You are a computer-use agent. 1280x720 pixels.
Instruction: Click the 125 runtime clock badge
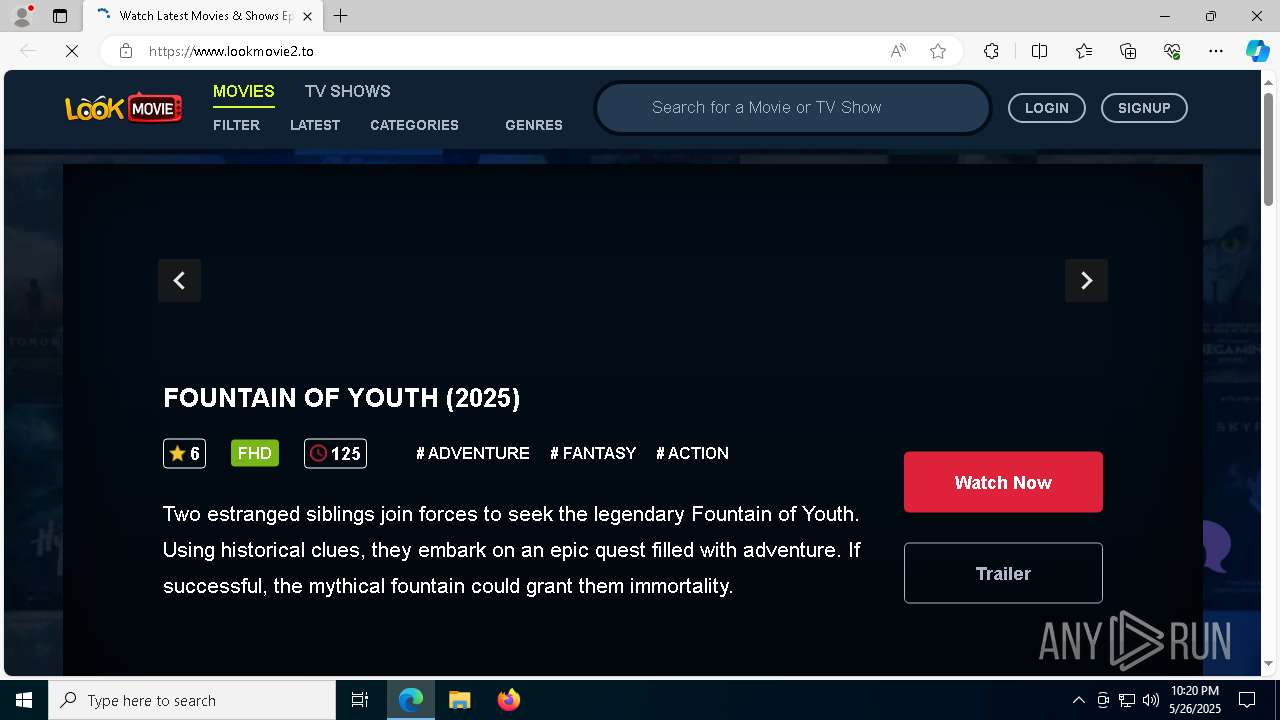click(335, 453)
